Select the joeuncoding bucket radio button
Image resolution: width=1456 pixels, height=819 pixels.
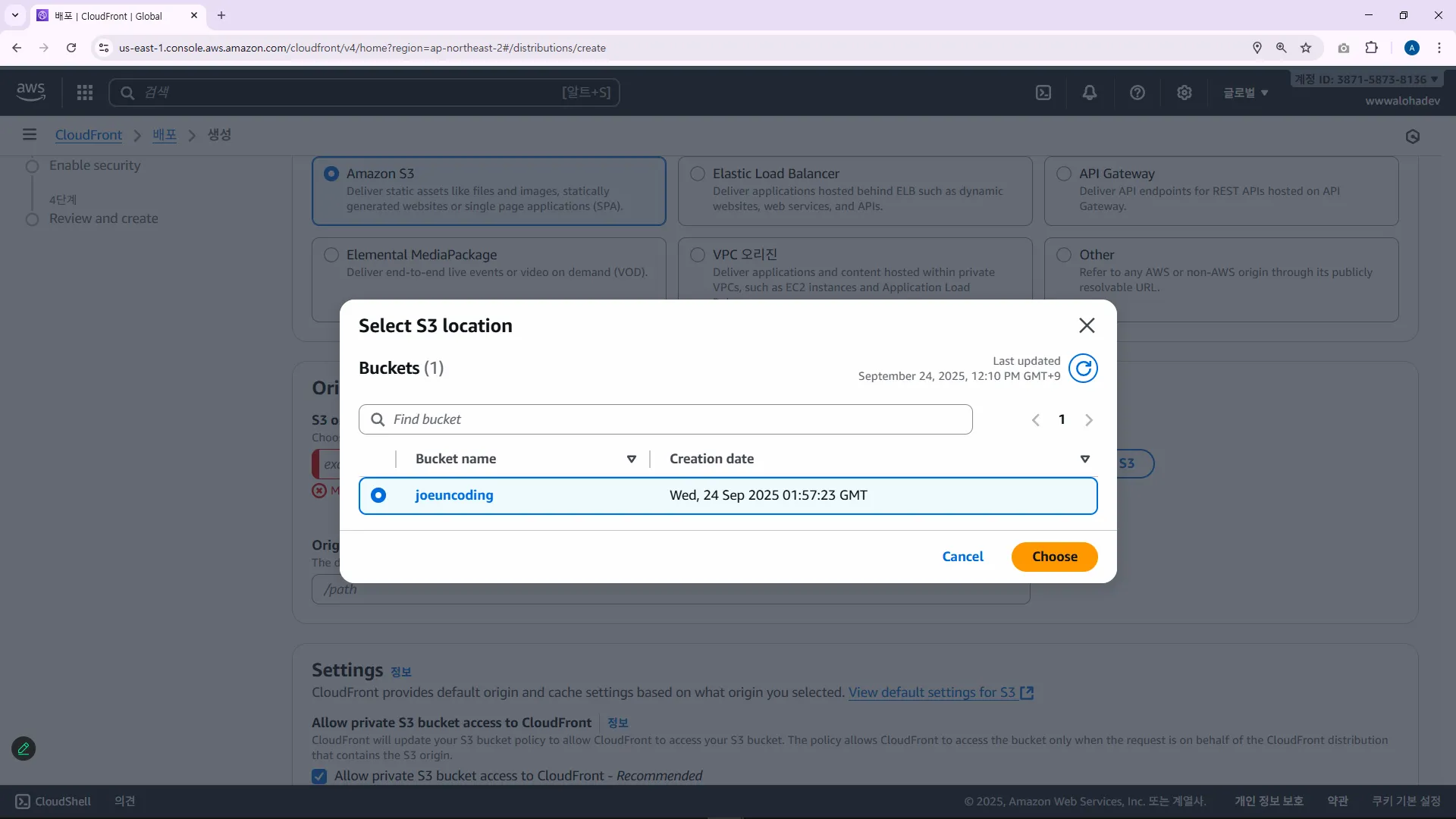tap(378, 495)
